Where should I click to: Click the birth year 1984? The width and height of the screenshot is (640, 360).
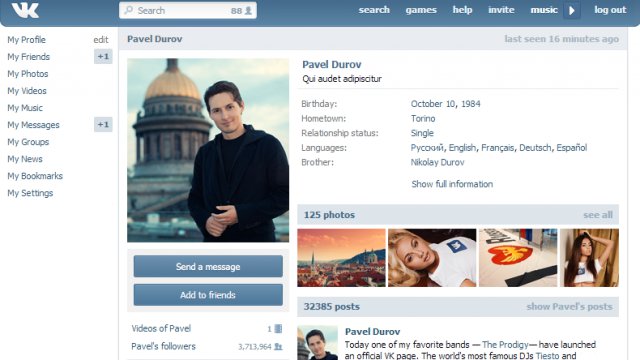[x=471, y=104]
